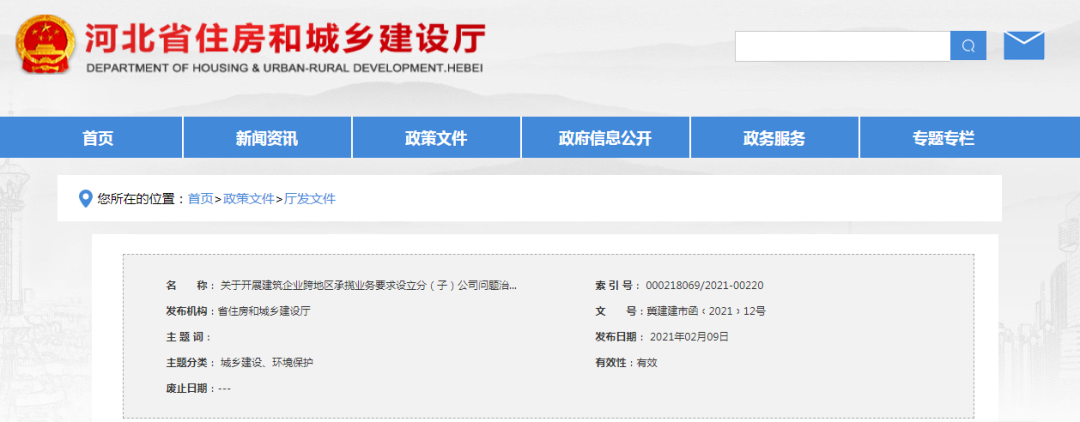Open the 政府信息公开 navigation item
The width and height of the screenshot is (1080, 422).
pos(605,139)
